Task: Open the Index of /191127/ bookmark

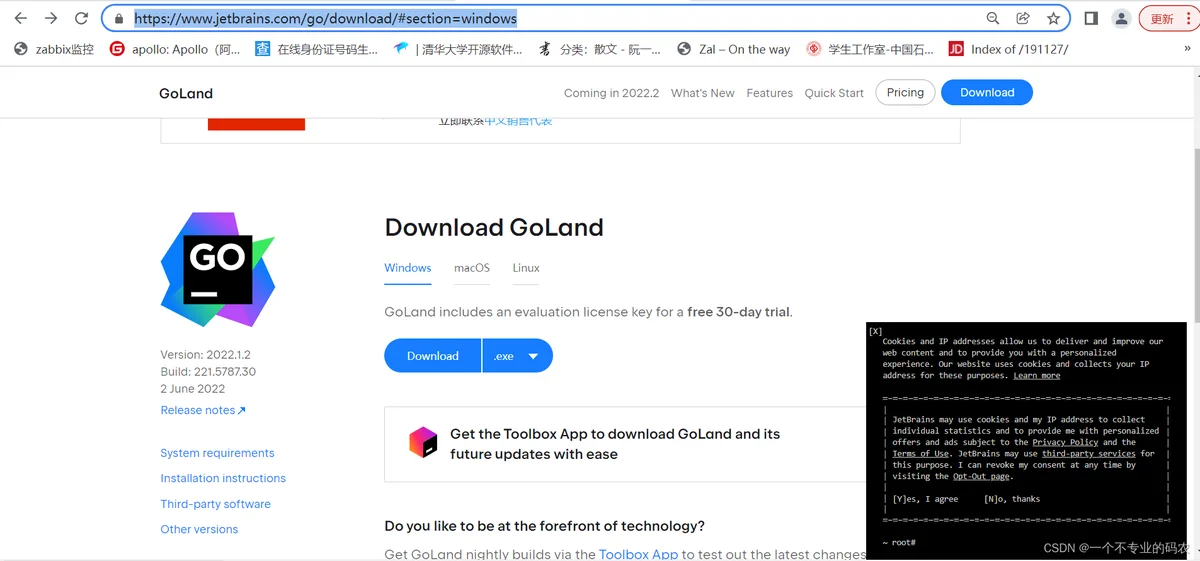Action: [x=1008, y=49]
